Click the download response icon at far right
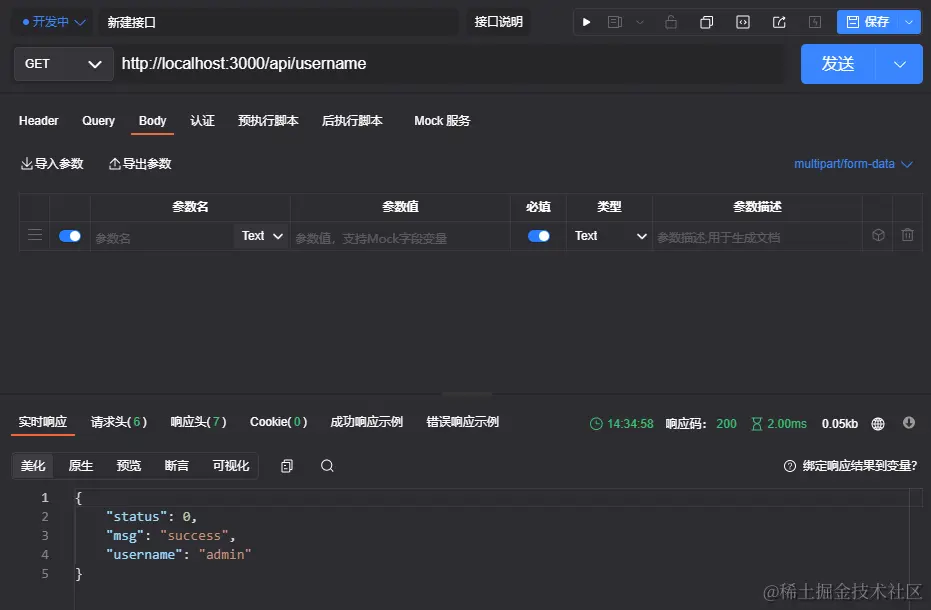The width and height of the screenshot is (931, 610). tap(909, 423)
